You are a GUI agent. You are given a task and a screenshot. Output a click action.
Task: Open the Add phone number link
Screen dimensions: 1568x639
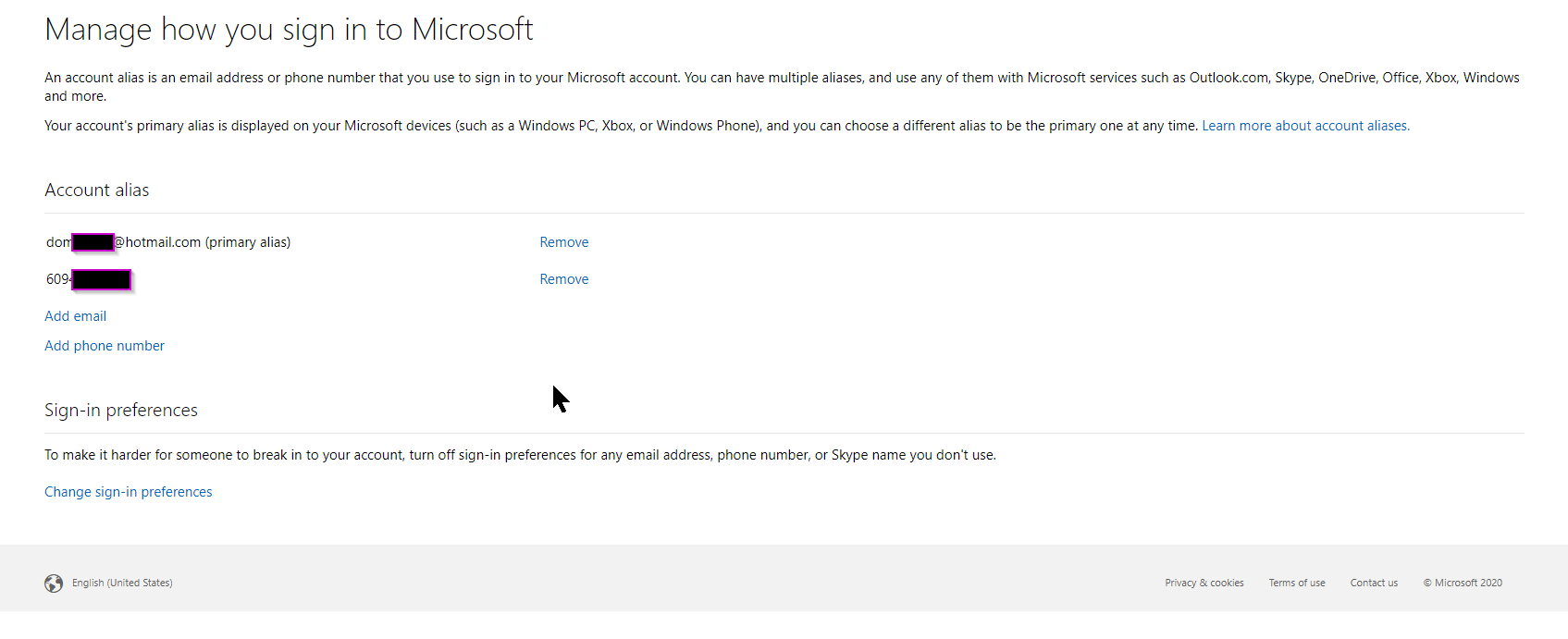click(105, 346)
